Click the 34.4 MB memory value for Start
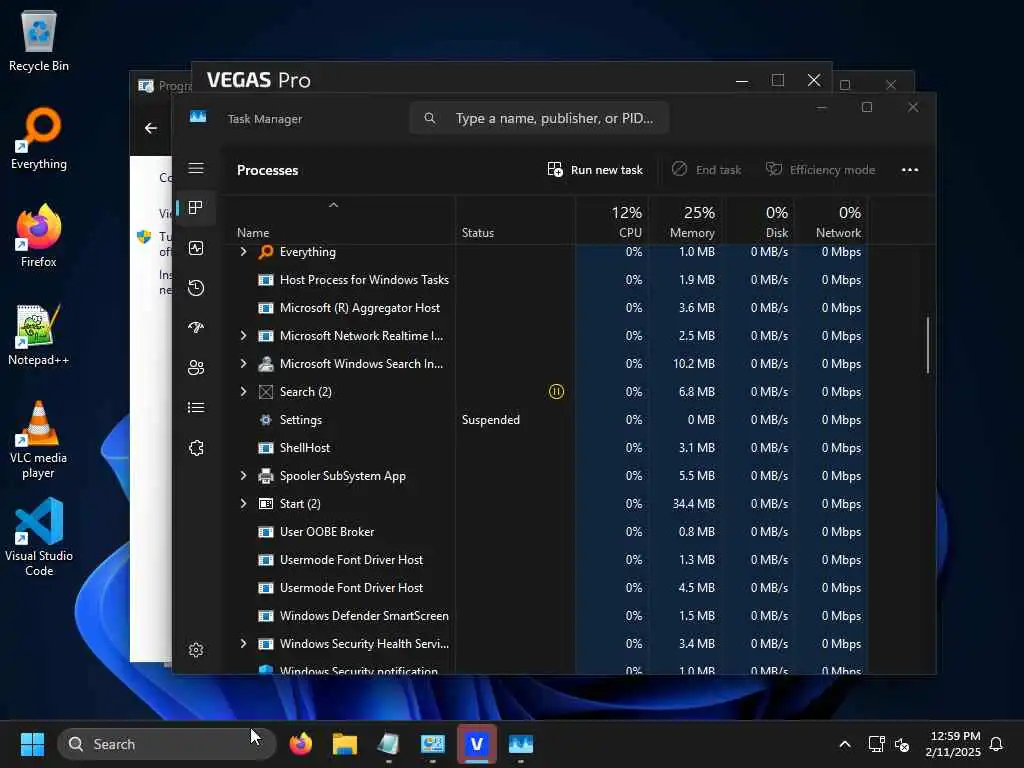1024x768 pixels. pyautogui.click(x=694, y=504)
